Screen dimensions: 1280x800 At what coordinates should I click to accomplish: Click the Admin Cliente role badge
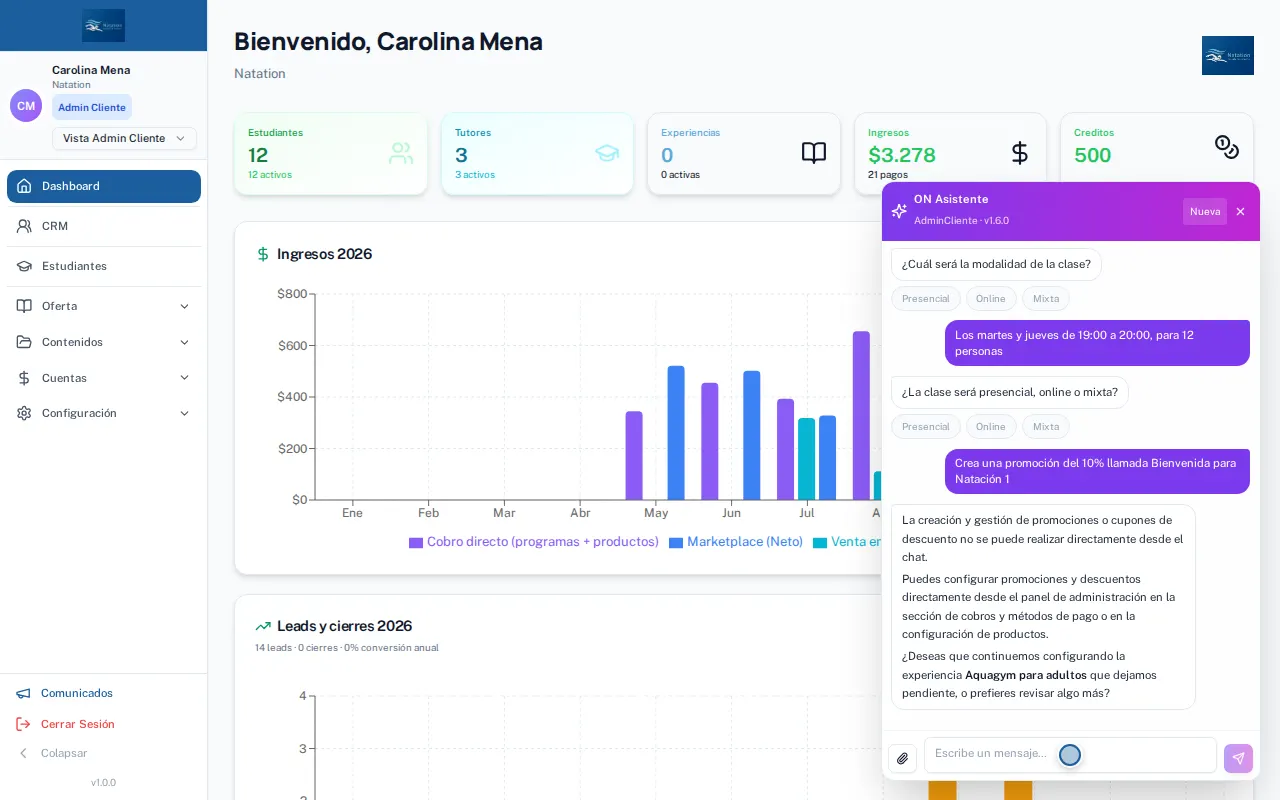[92, 107]
